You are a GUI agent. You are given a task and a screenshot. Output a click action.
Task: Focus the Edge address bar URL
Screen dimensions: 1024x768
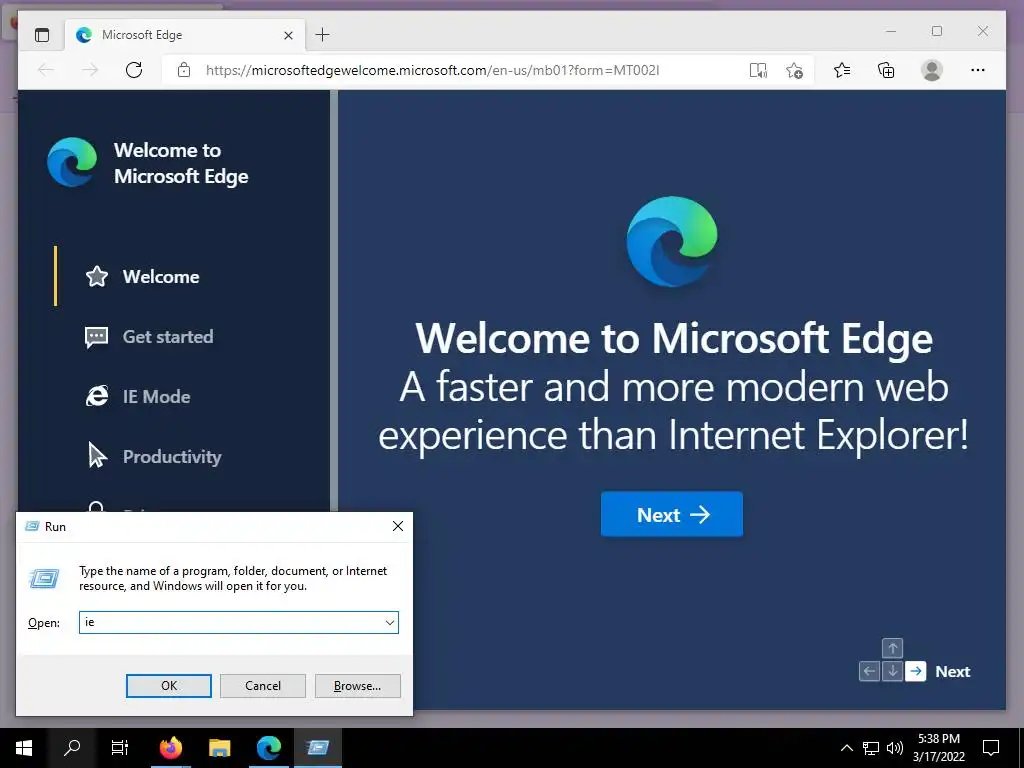432,70
